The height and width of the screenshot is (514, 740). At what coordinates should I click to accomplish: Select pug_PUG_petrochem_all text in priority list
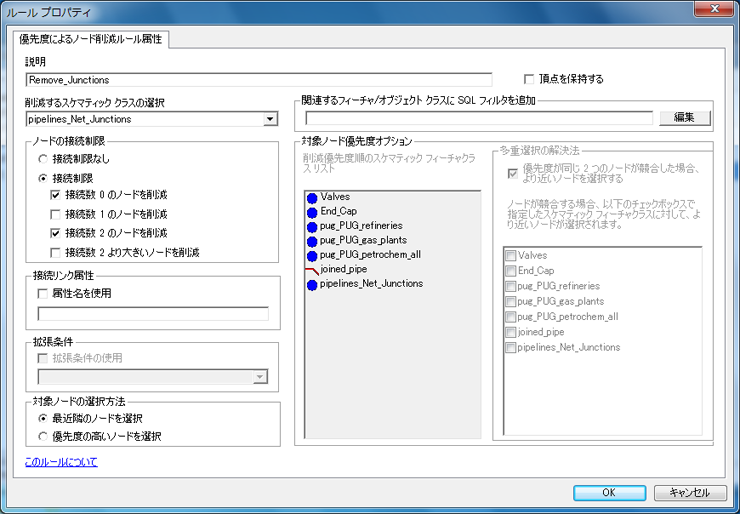370,254
